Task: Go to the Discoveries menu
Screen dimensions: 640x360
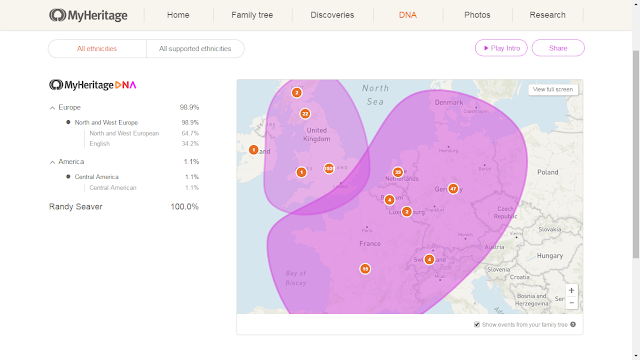Action: tap(332, 15)
